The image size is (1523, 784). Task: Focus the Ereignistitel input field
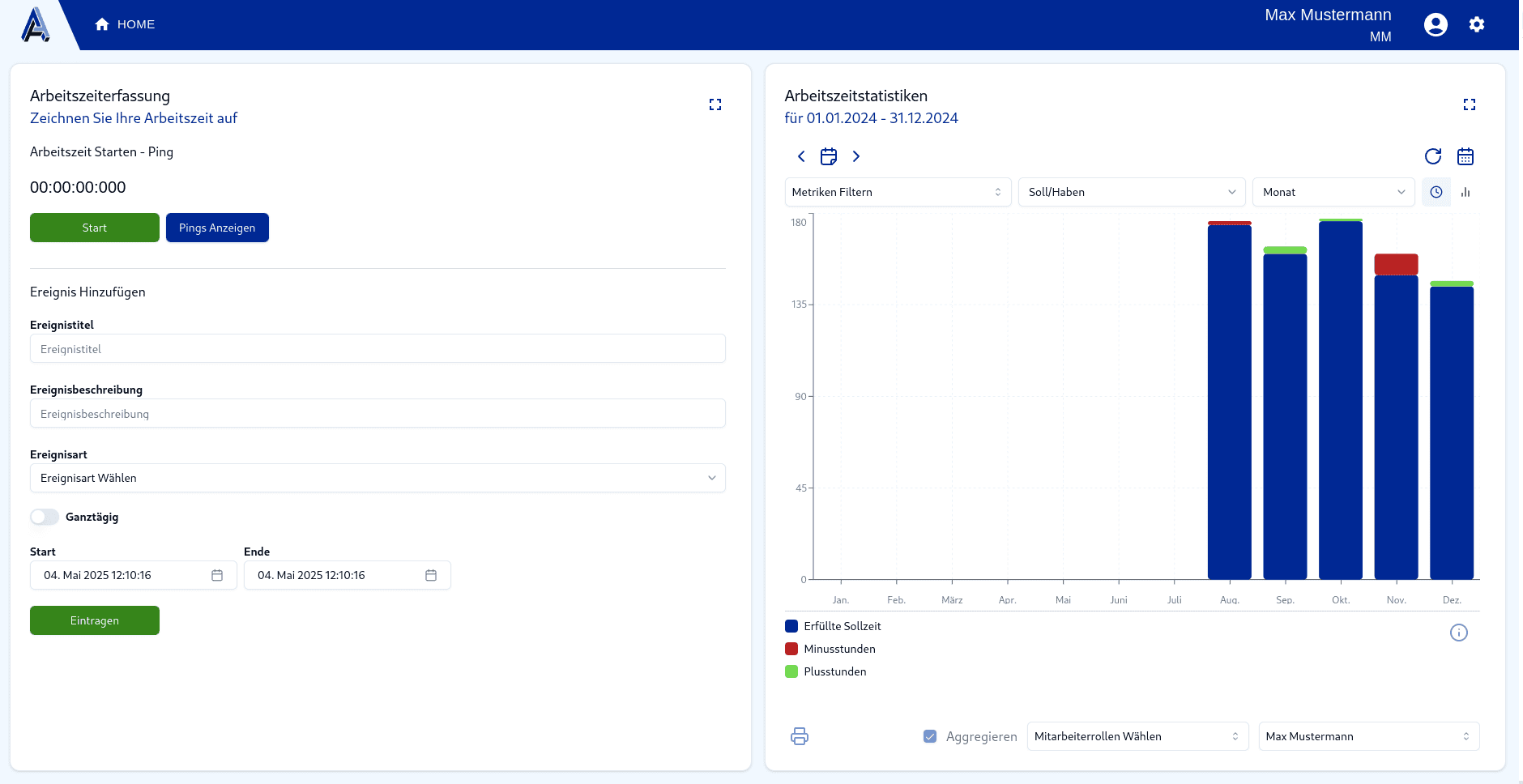click(378, 348)
